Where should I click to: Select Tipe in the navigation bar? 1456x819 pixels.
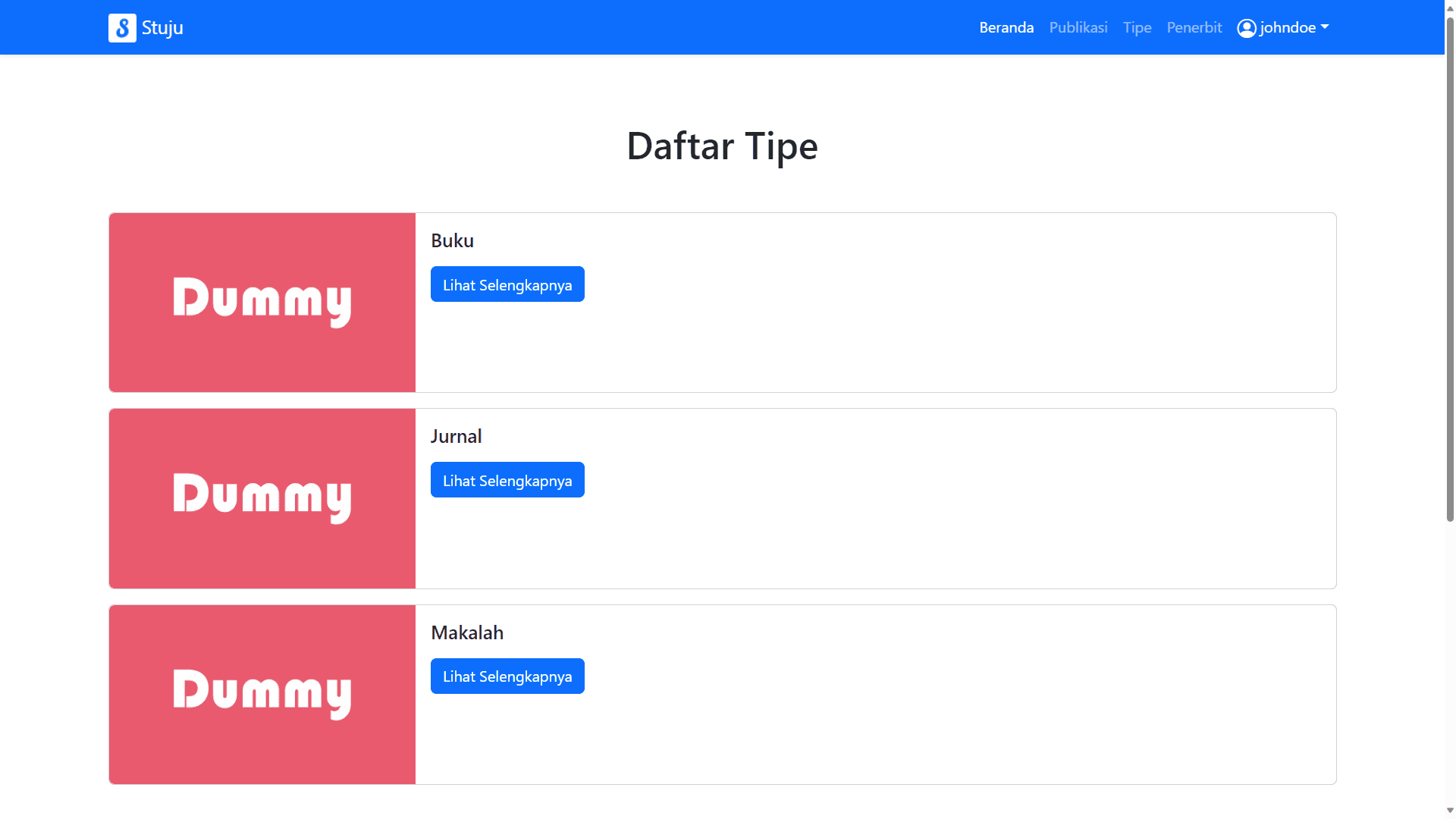tap(1137, 28)
